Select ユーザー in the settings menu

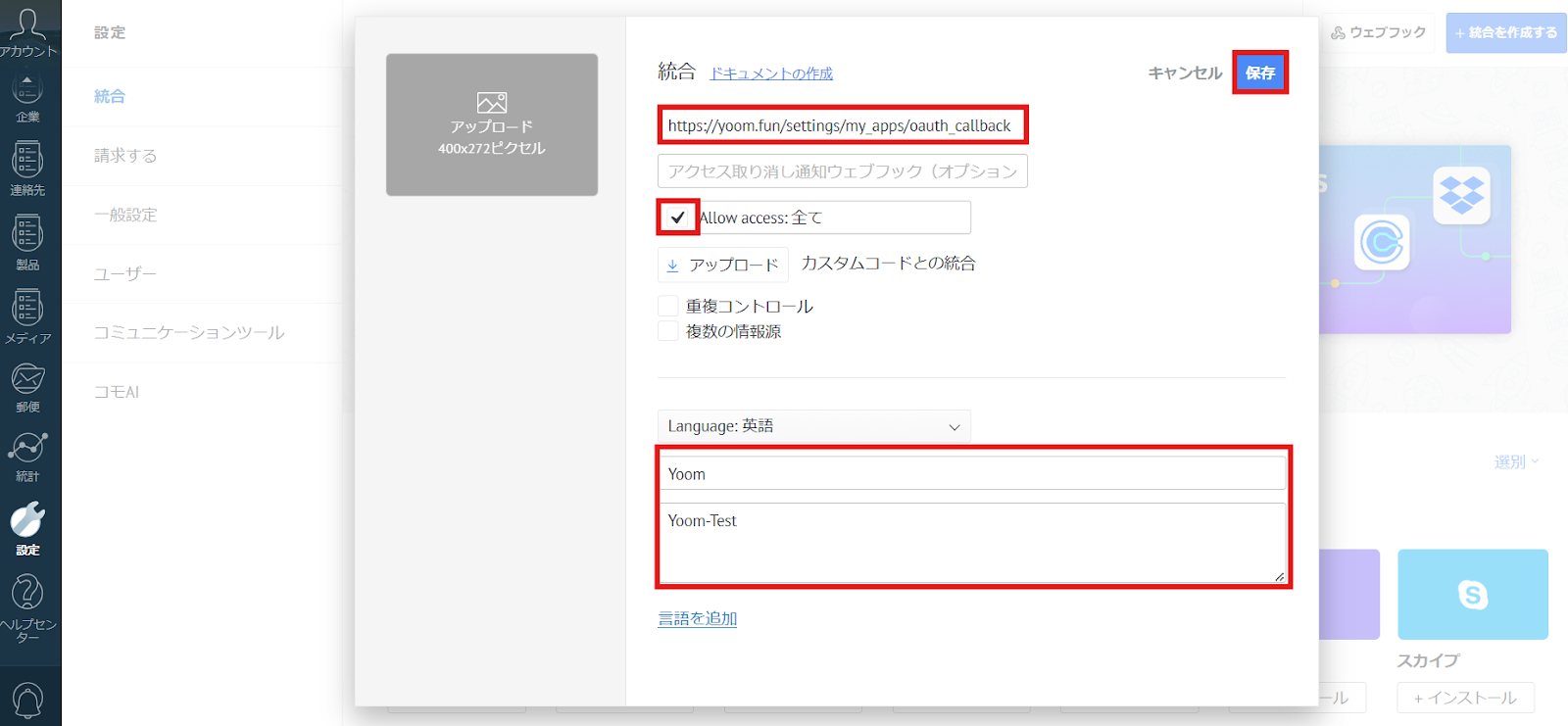pos(125,273)
